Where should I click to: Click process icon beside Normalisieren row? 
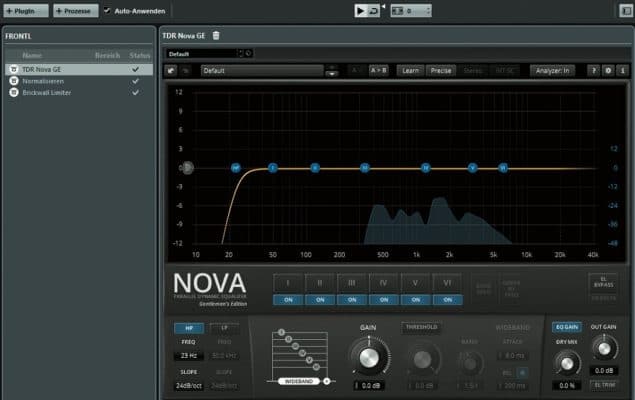tap(14, 81)
